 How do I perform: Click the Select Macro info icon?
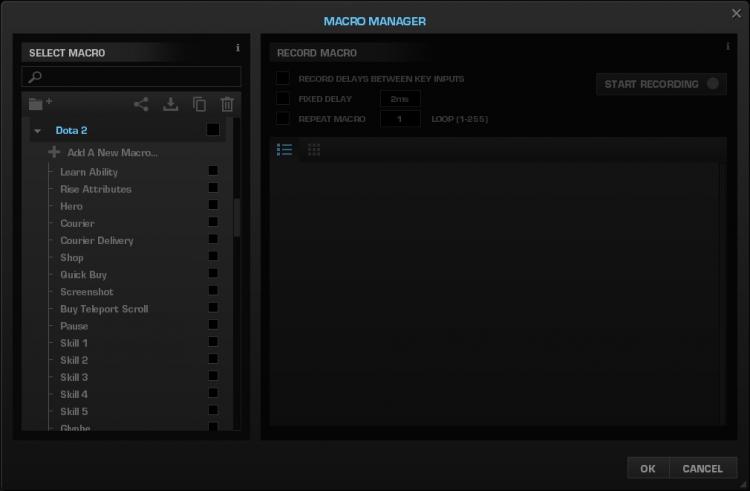(x=238, y=48)
